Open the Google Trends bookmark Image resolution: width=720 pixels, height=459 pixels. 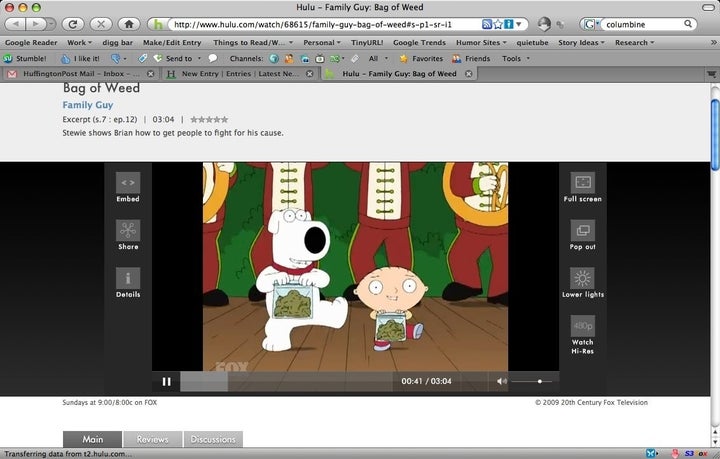click(x=419, y=43)
